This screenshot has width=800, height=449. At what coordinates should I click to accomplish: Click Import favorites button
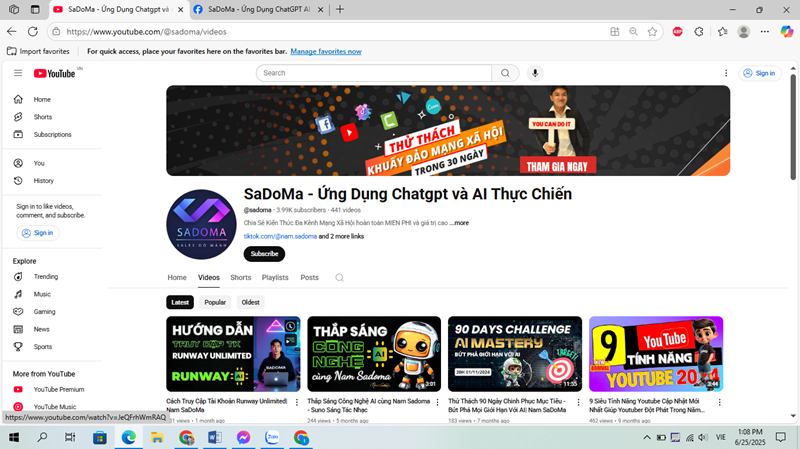coord(38,52)
